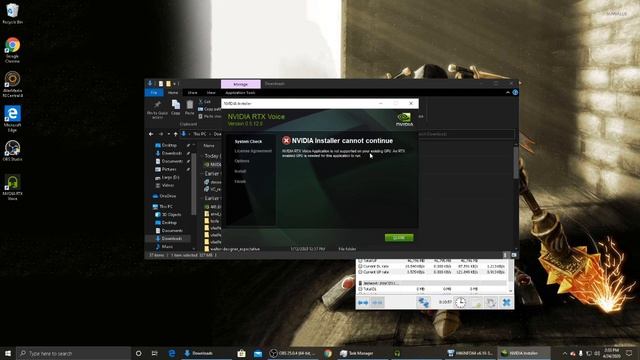Open the AlienMedia desktop shortcut below Chrome
Image resolution: width=640 pixels, height=360 pixels.
(x=12, y=84)
